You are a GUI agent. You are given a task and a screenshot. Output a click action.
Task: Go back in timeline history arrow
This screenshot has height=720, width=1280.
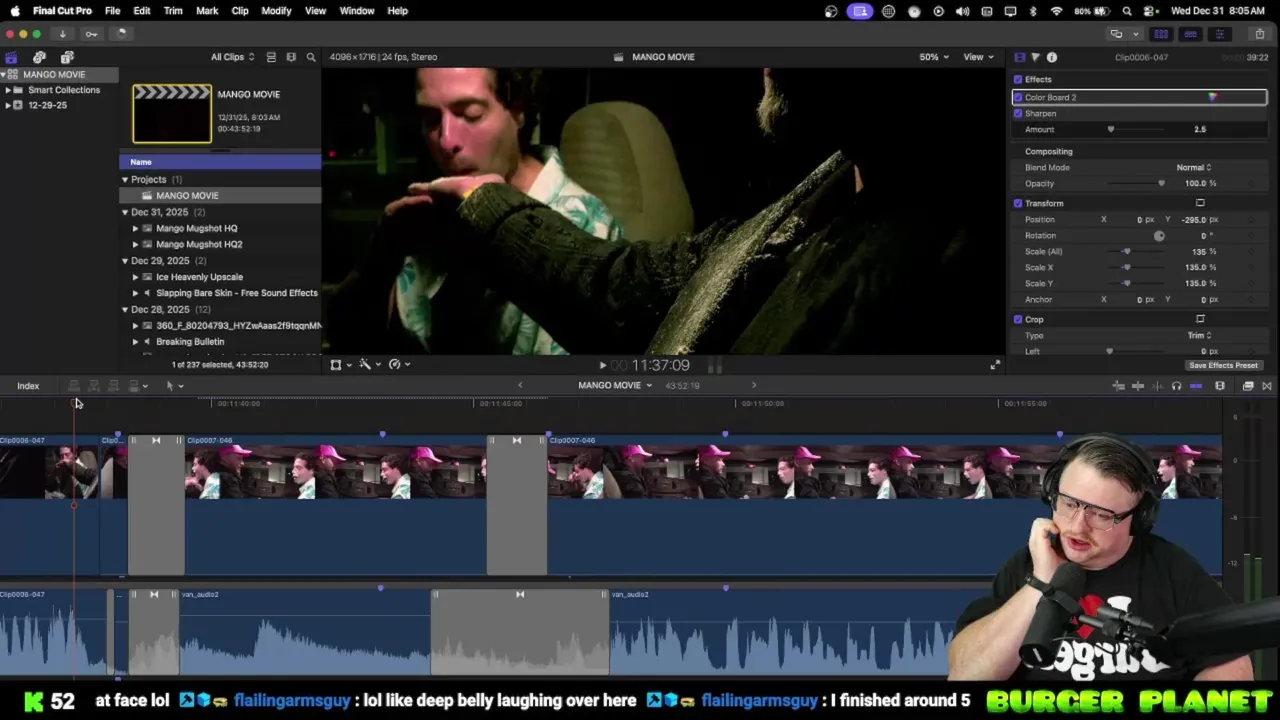[520, 385]
